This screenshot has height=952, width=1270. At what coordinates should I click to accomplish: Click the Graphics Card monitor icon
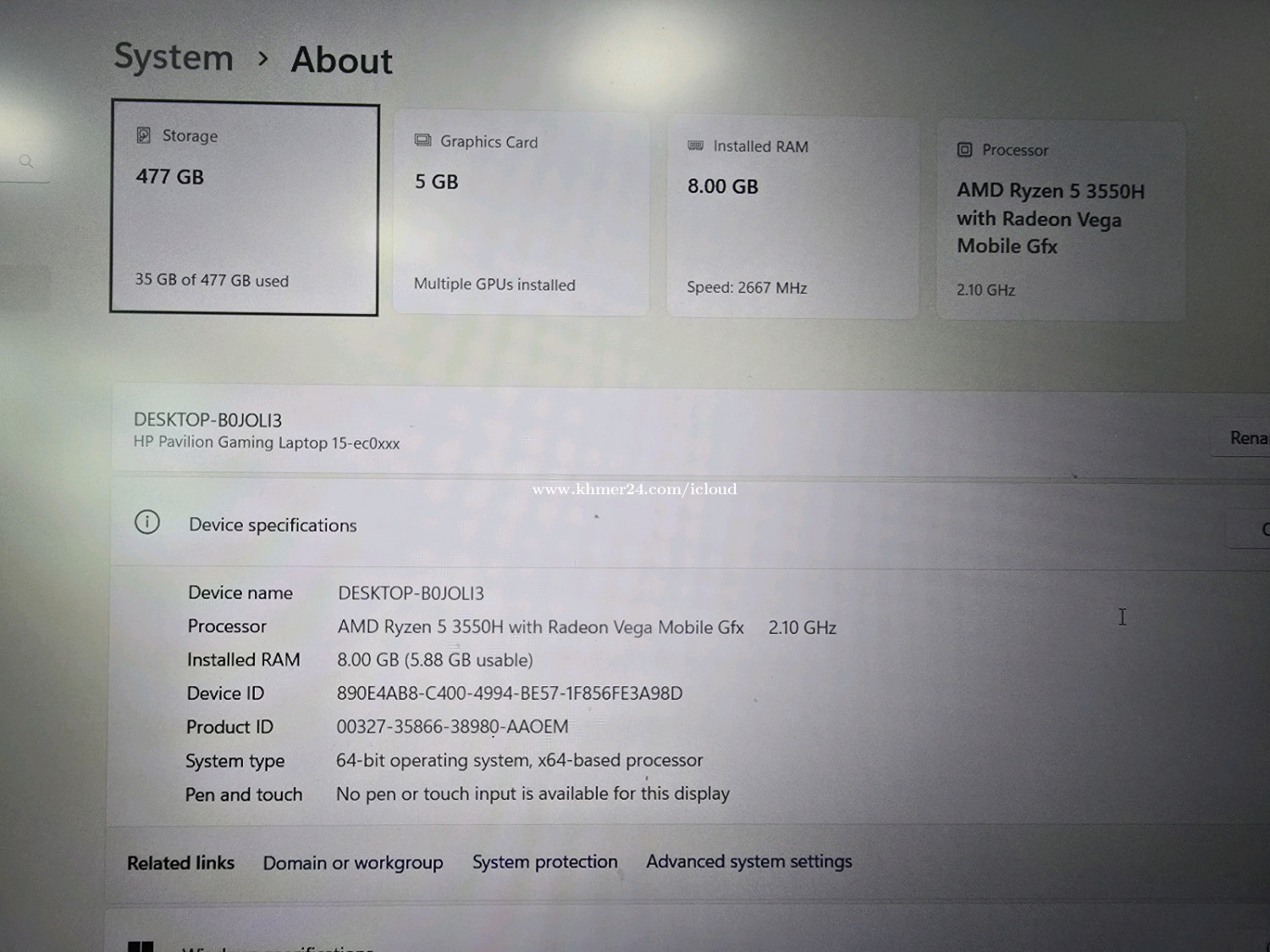click(422, 140)
